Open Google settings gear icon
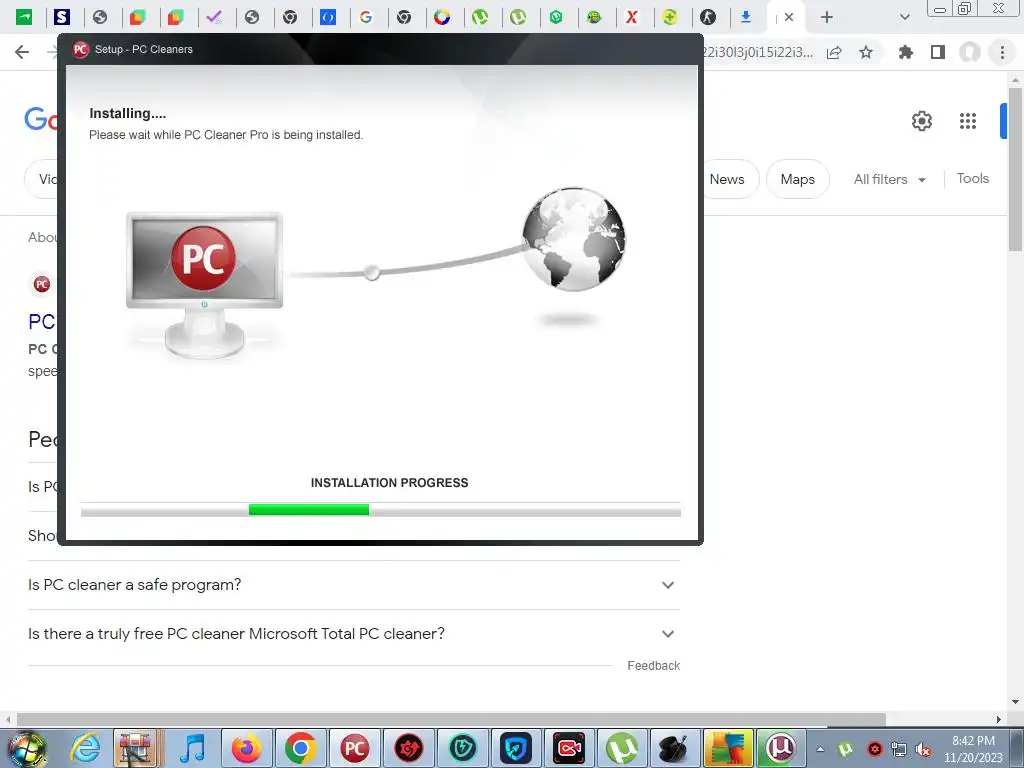 921,121
